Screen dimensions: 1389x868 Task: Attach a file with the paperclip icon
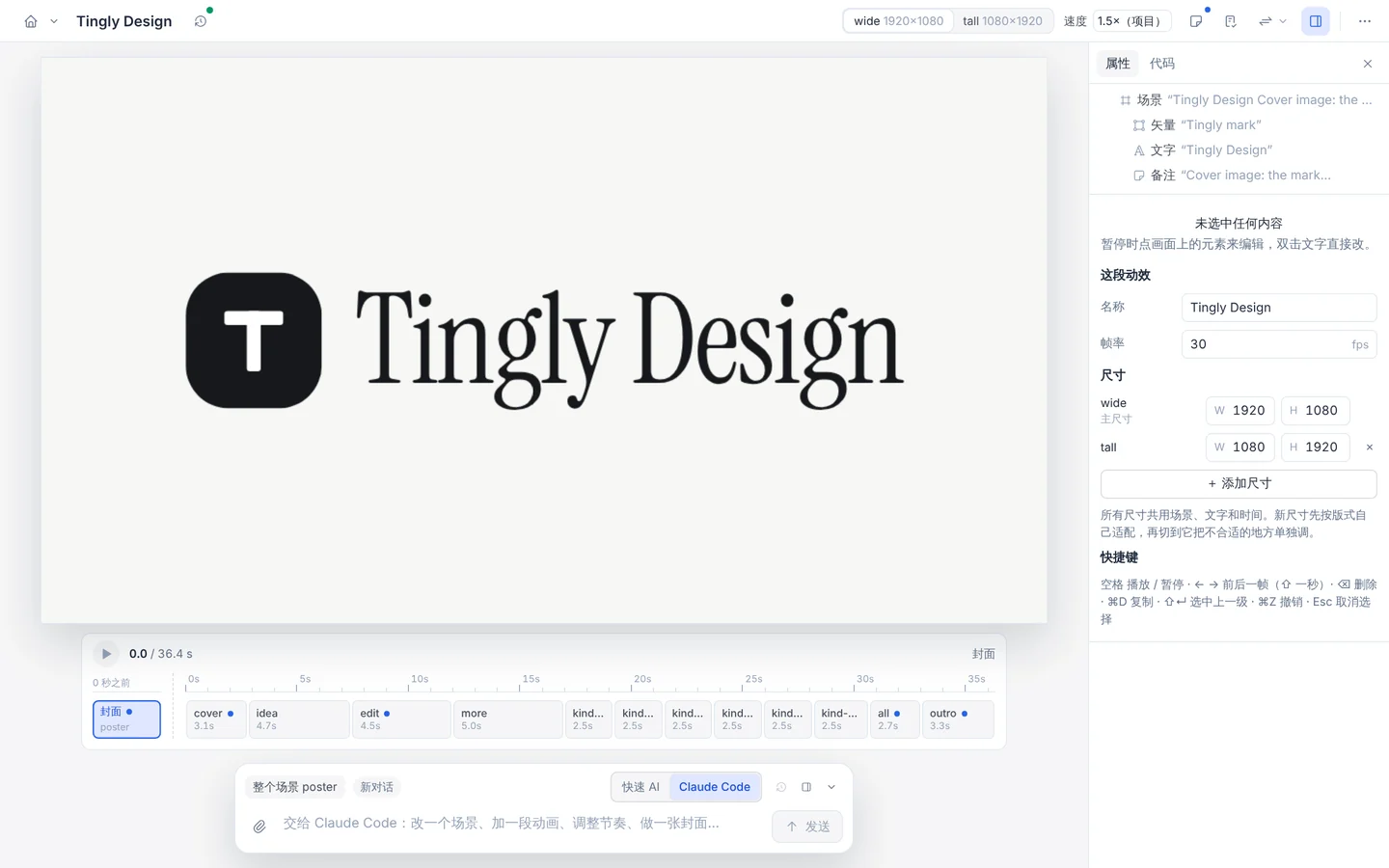259,827
